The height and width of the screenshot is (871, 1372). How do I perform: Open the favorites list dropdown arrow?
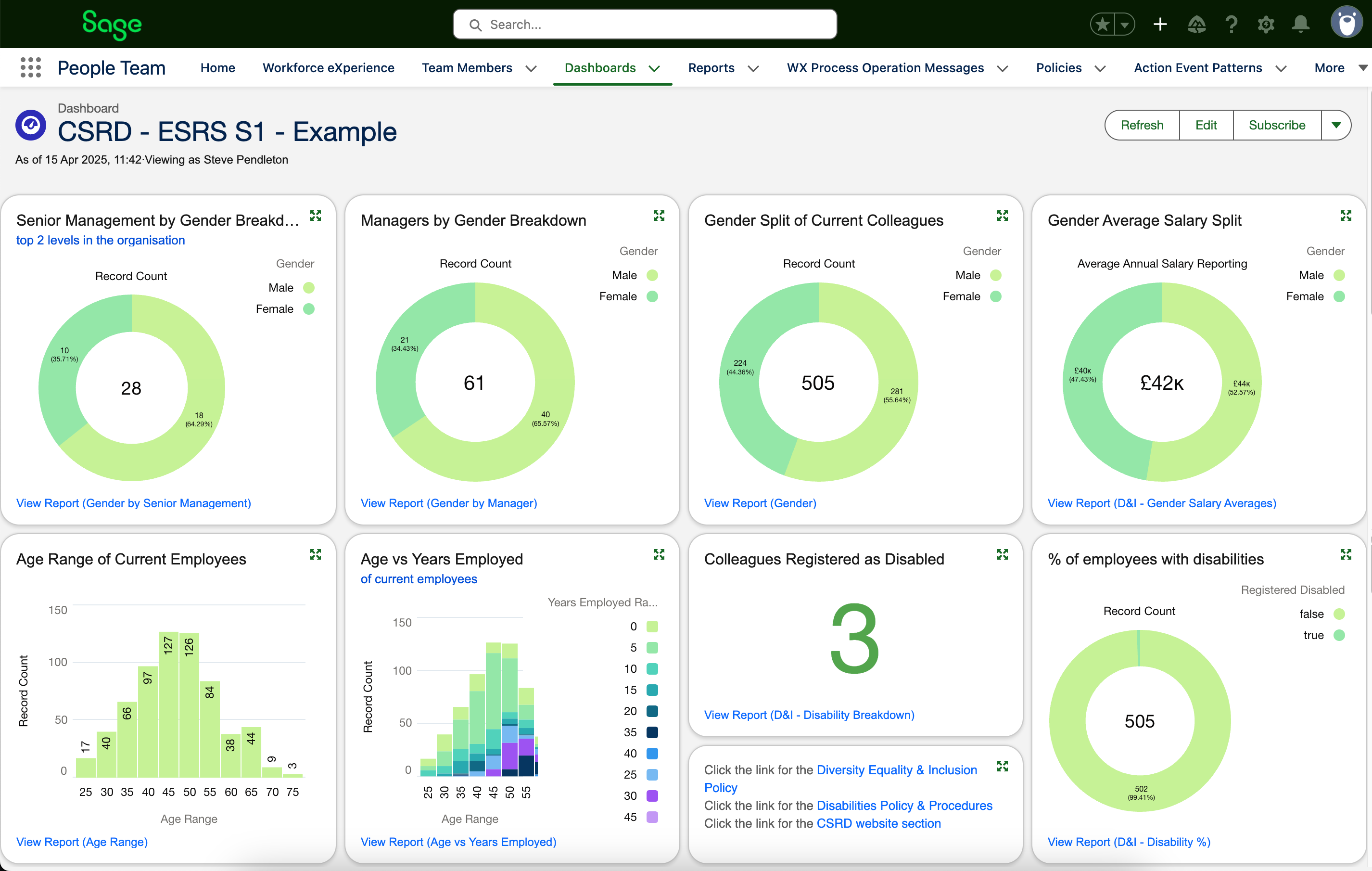1125,25
